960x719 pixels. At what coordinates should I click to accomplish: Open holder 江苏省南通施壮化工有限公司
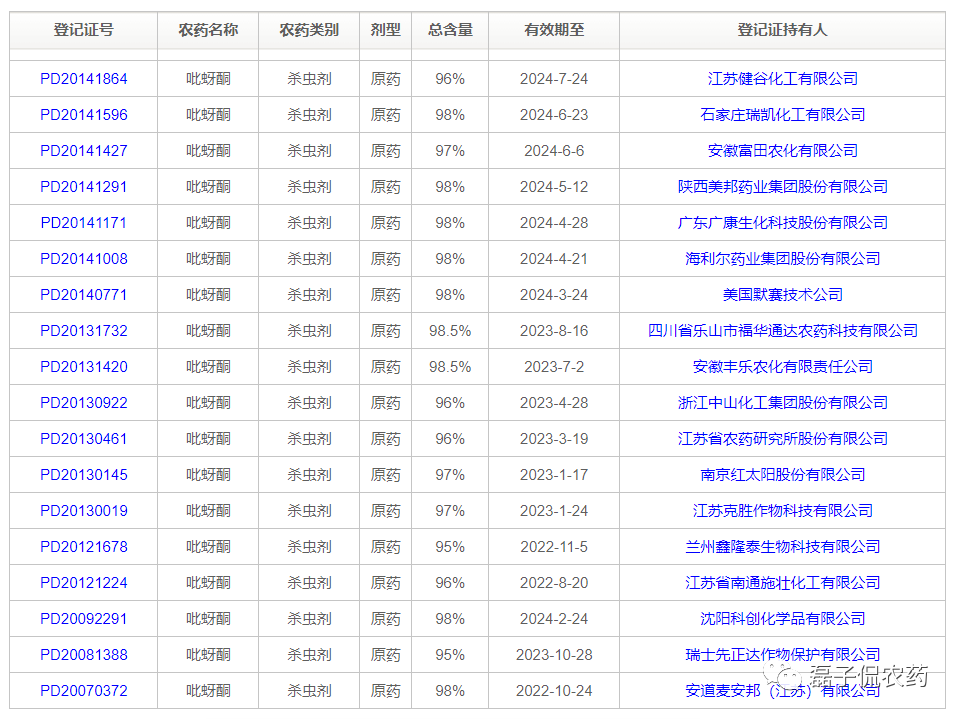tap(782, 583)
